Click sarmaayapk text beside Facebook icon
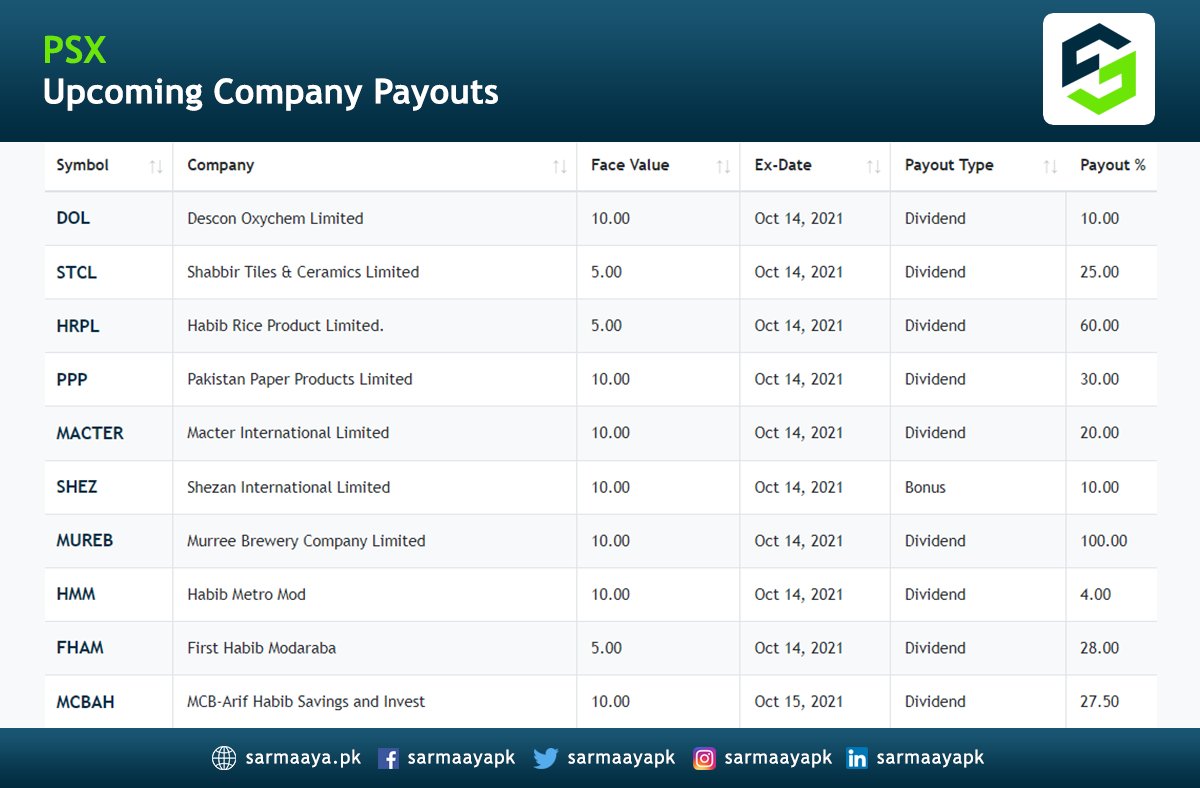The height and width of the screenshot is (788, 1200). pyautogui.click(x=461, y=758)
